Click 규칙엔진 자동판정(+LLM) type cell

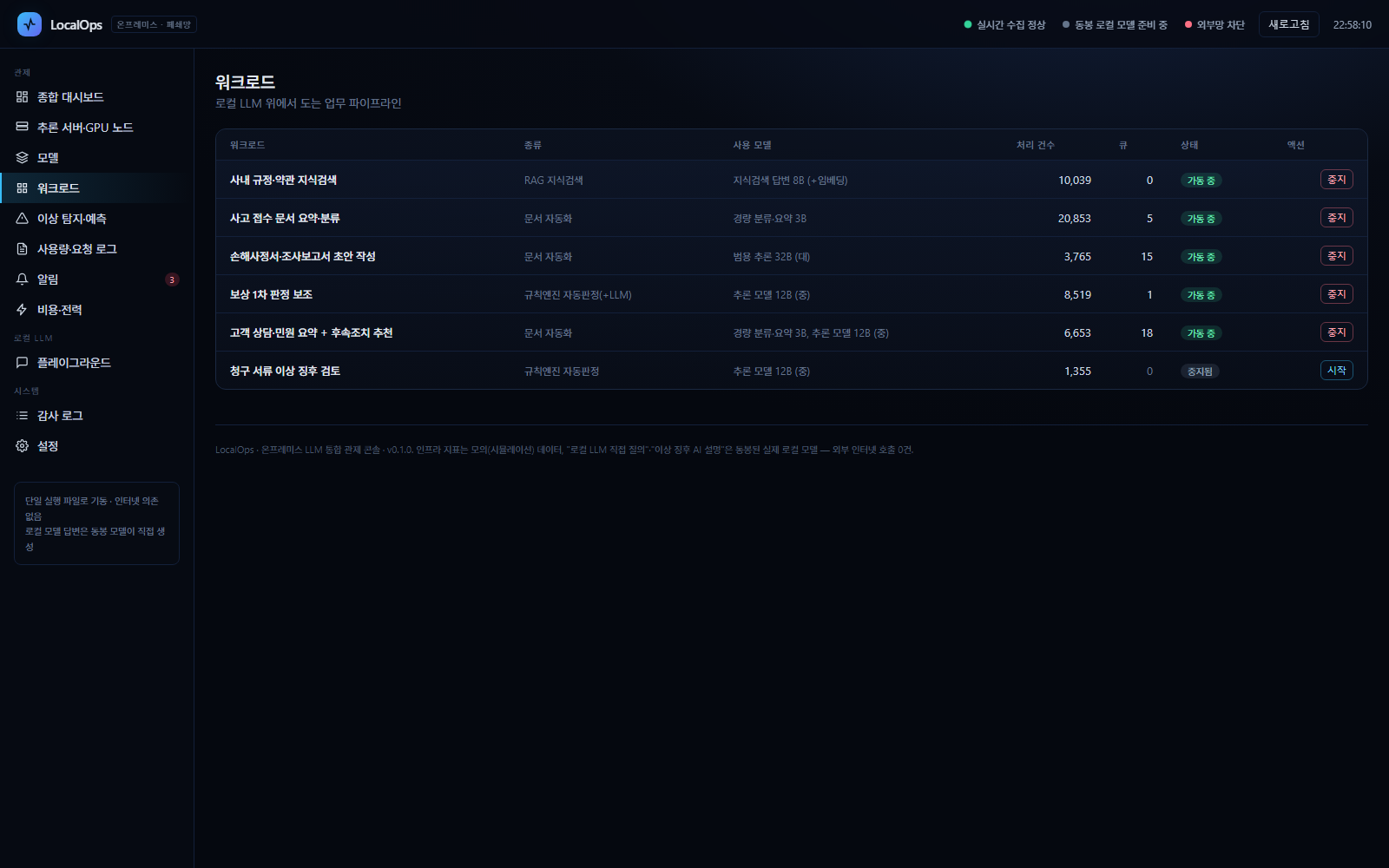[x=578, y=295]
